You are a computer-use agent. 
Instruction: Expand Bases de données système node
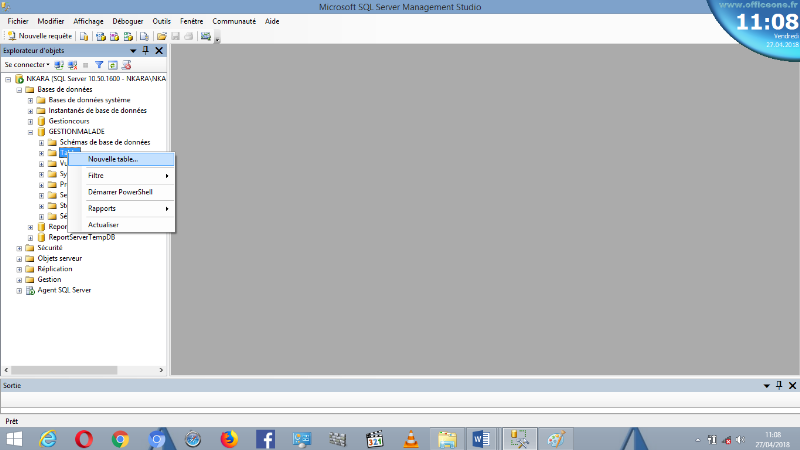30,101
